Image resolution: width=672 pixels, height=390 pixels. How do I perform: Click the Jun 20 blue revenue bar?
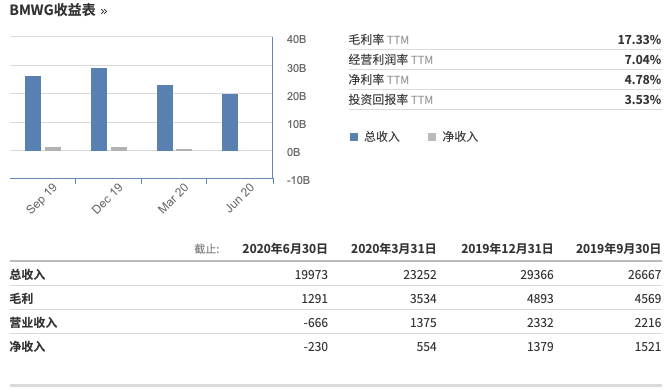pos(230,122)
